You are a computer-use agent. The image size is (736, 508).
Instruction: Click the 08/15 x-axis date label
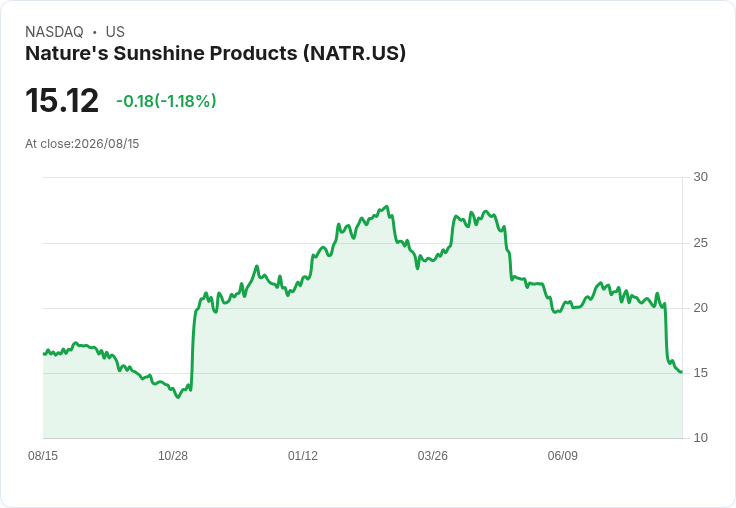click(x=43, y=455)
